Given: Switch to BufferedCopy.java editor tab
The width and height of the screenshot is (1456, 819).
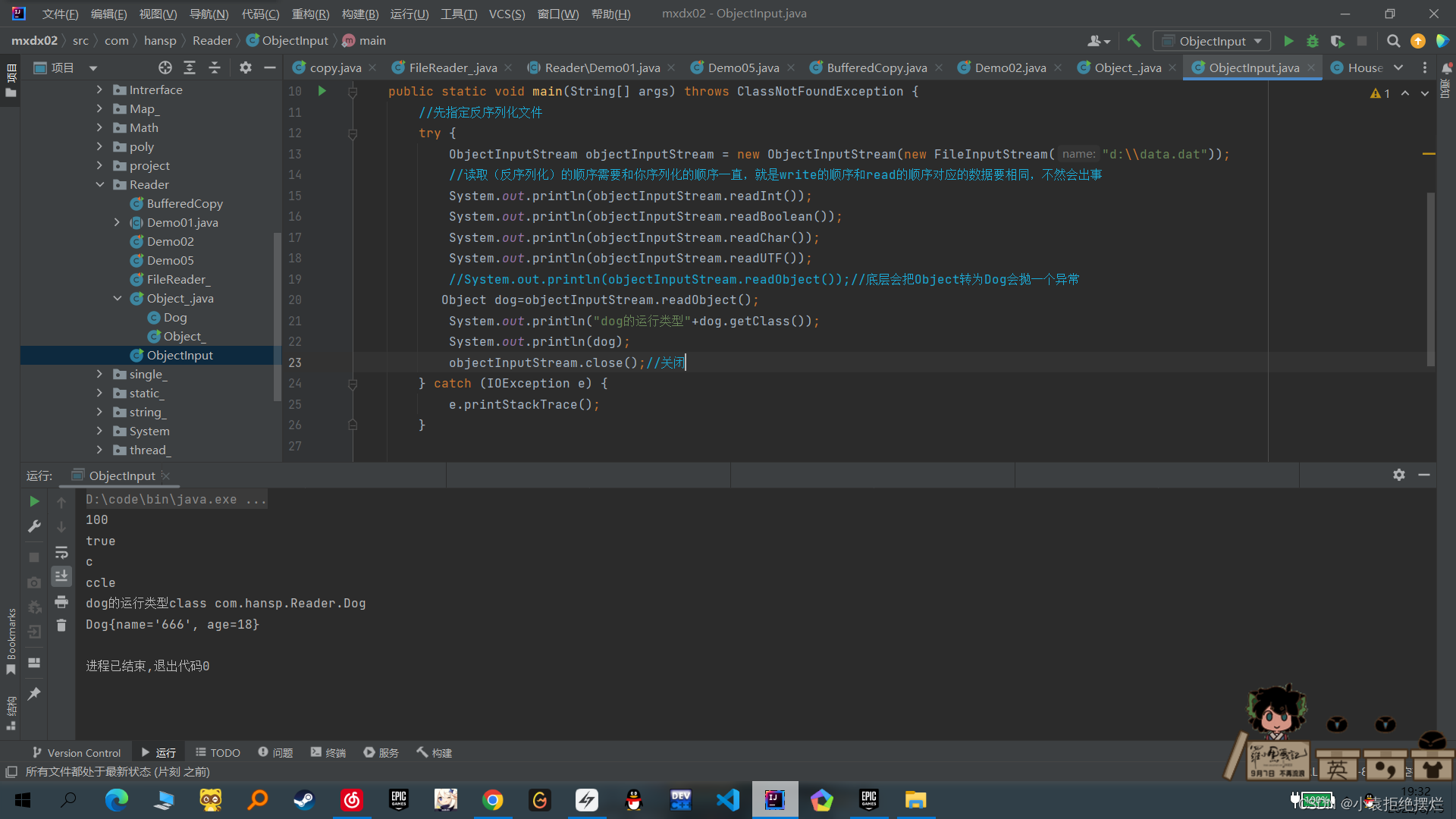Looking at the screenshot, I should pyautogui.click(x=876, y=67).
